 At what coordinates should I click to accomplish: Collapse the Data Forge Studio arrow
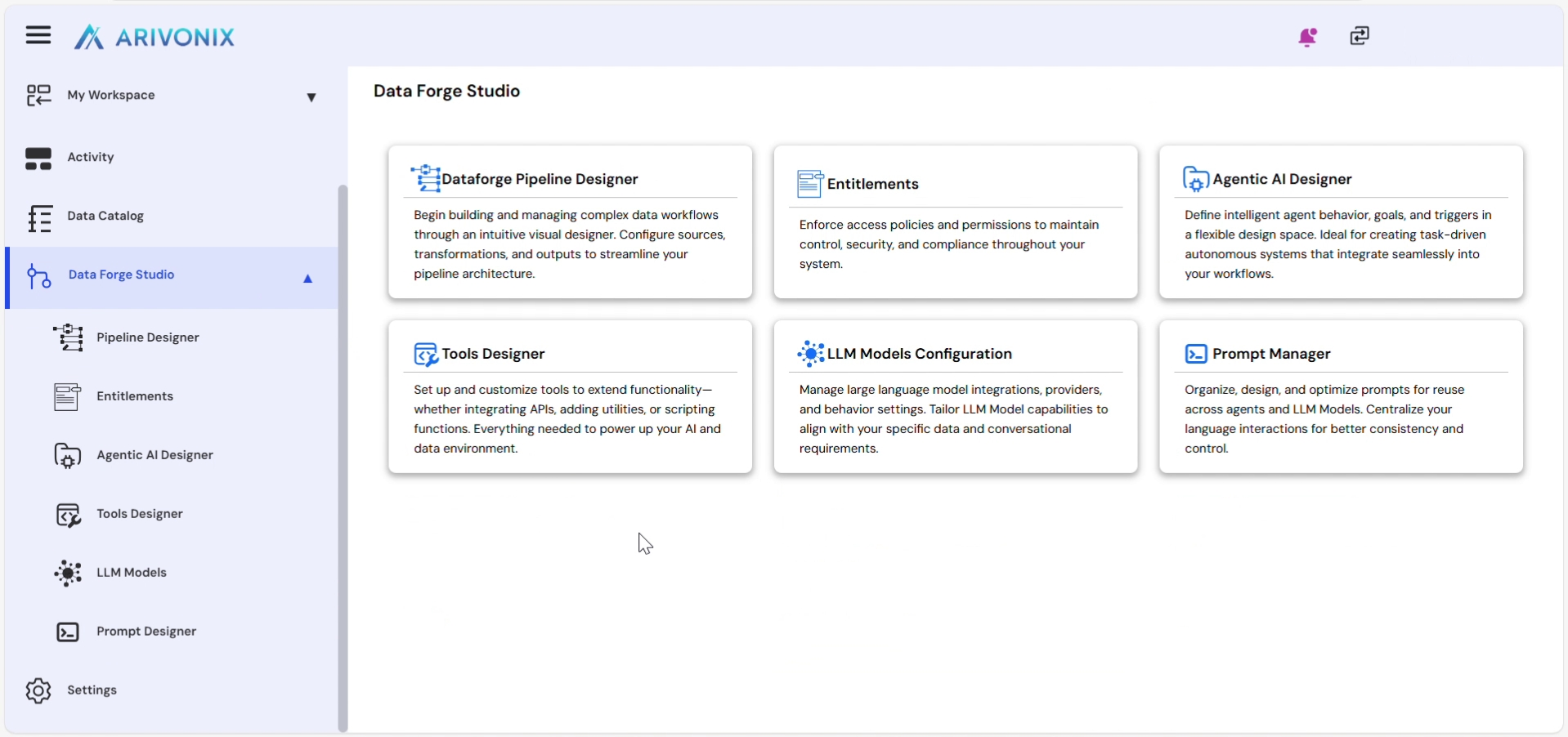point(308,279)
